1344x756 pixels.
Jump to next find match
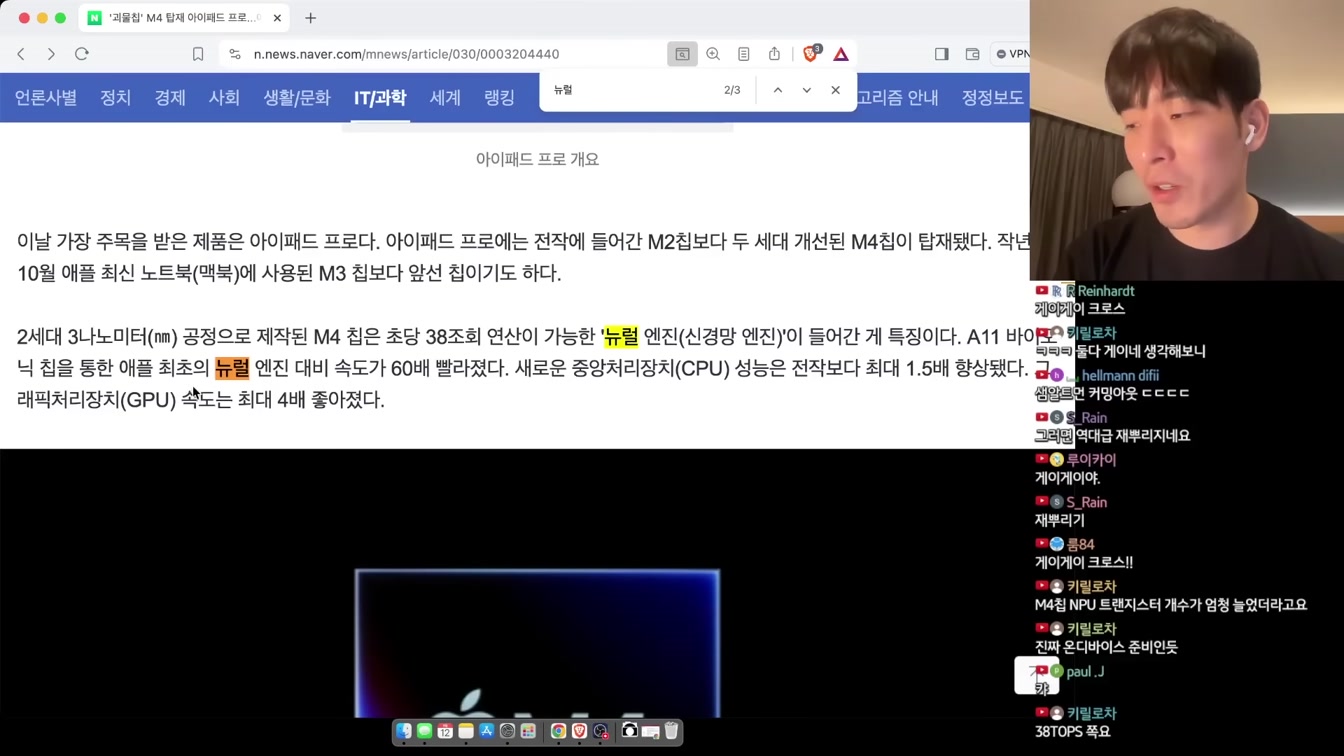pos(806,90)
